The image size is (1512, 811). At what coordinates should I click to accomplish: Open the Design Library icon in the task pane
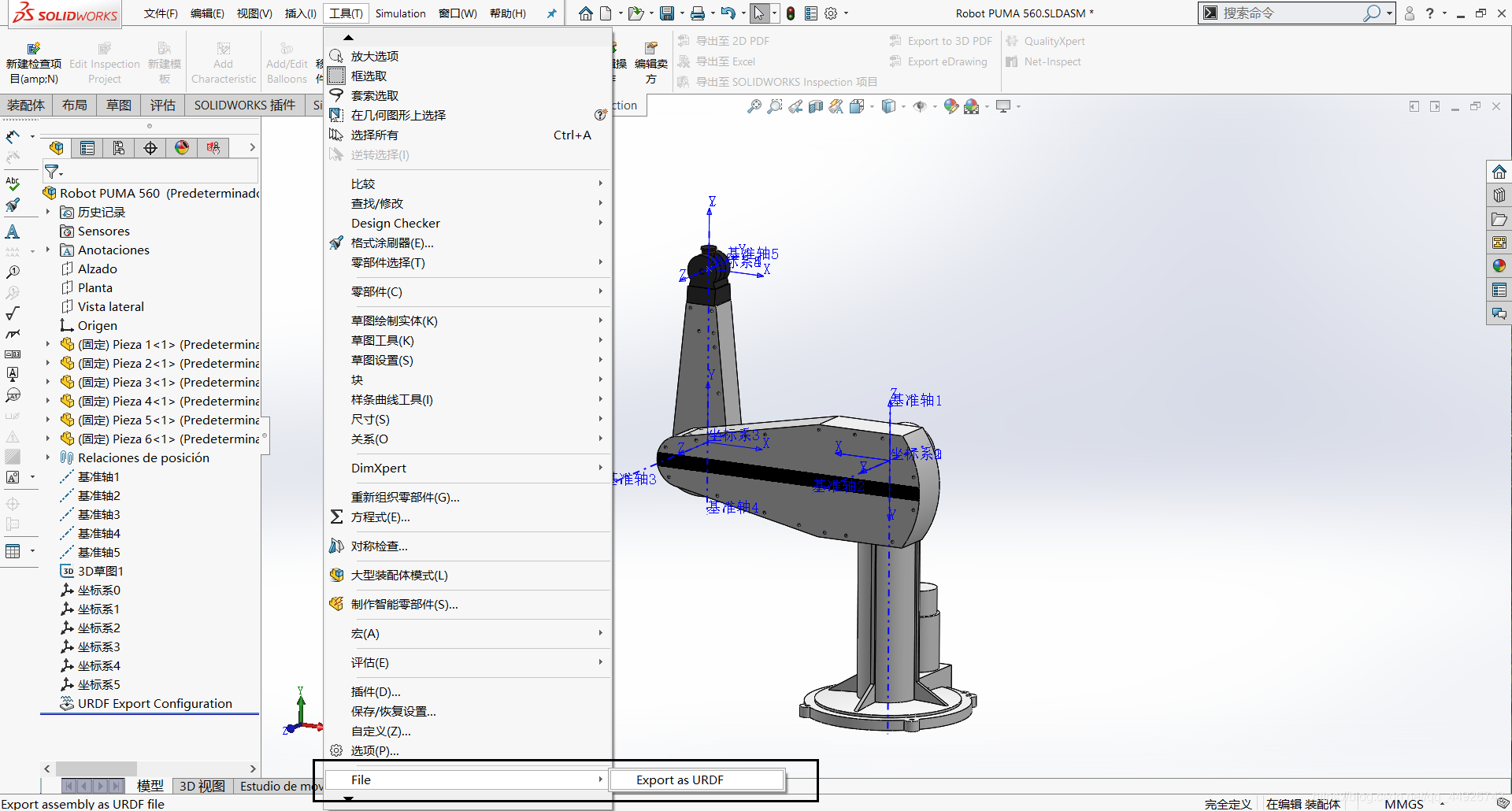coord(1499,195)
